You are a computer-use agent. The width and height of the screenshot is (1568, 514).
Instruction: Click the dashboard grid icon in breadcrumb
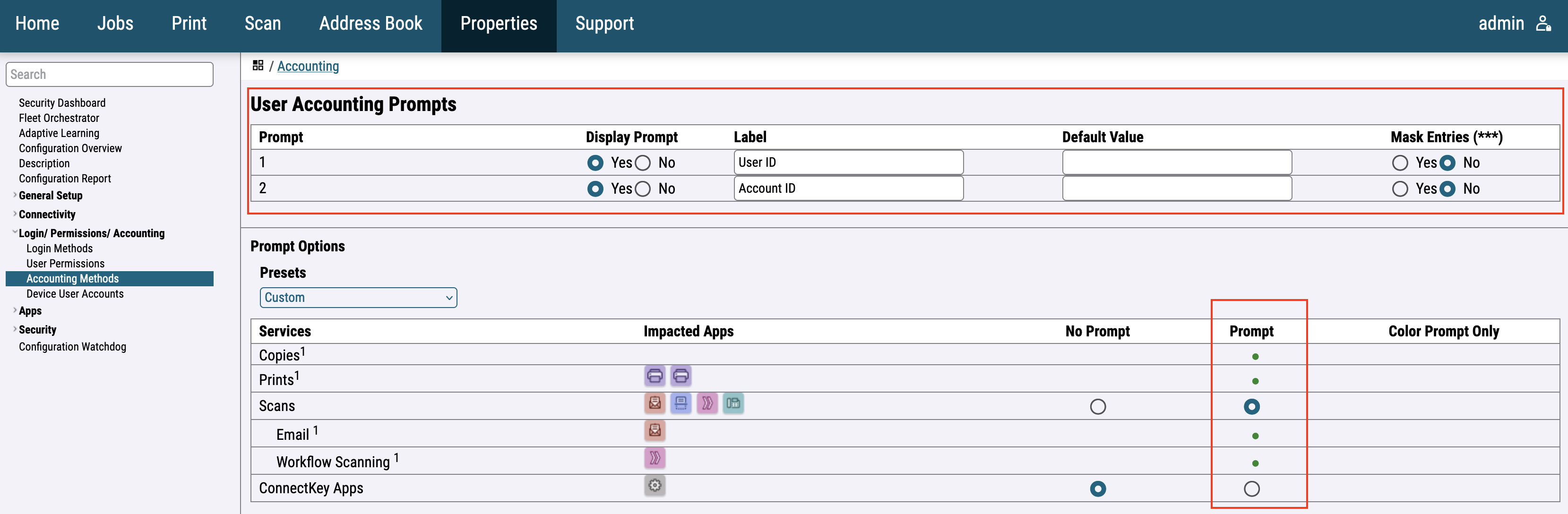click(258, 65)
